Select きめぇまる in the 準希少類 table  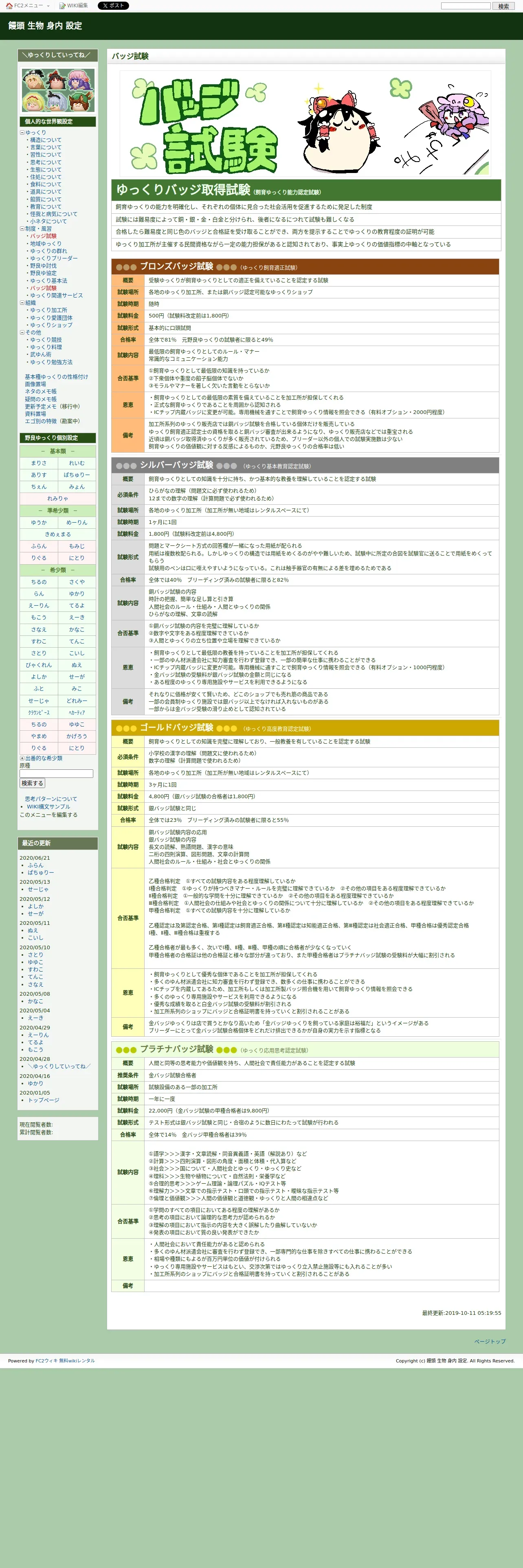(x=58, y=534)
